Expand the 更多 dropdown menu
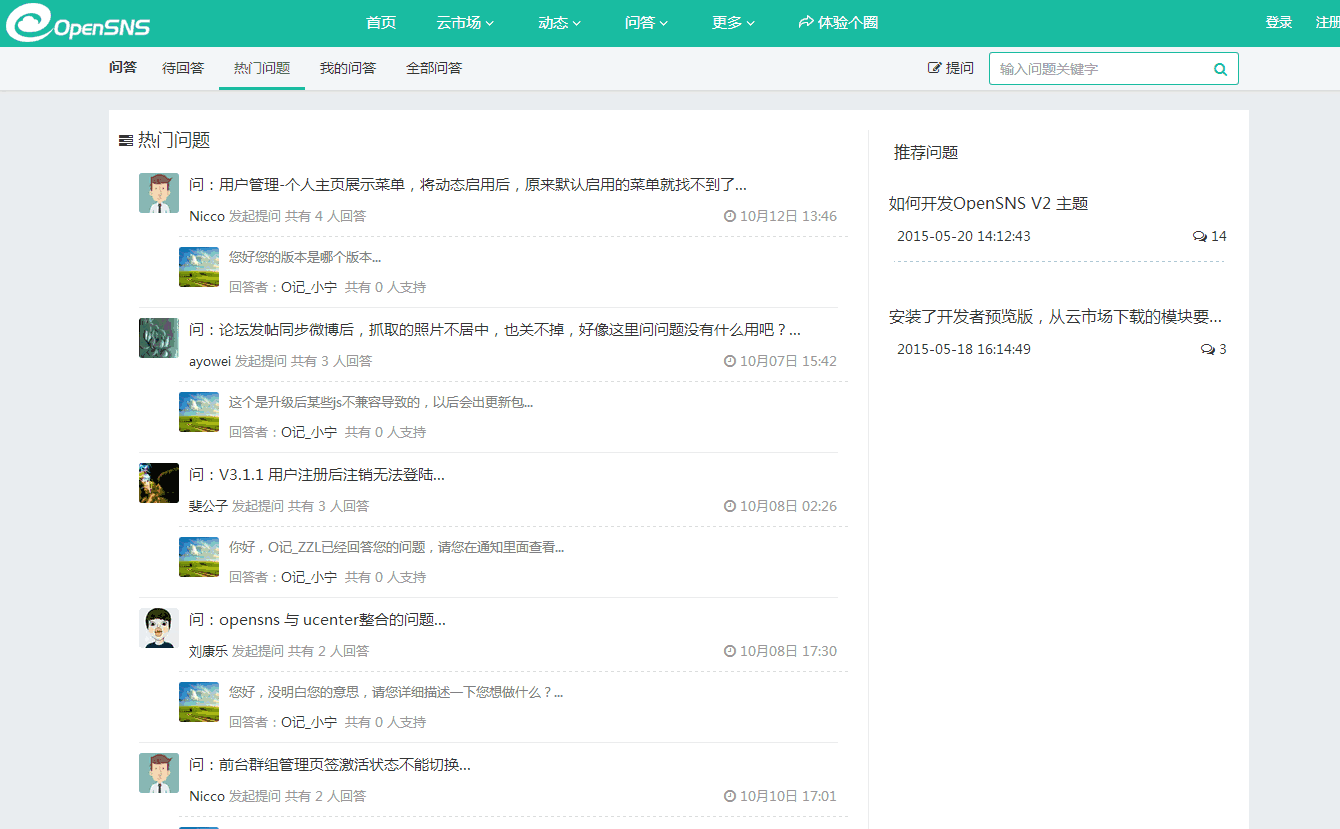 pos(733,23)
